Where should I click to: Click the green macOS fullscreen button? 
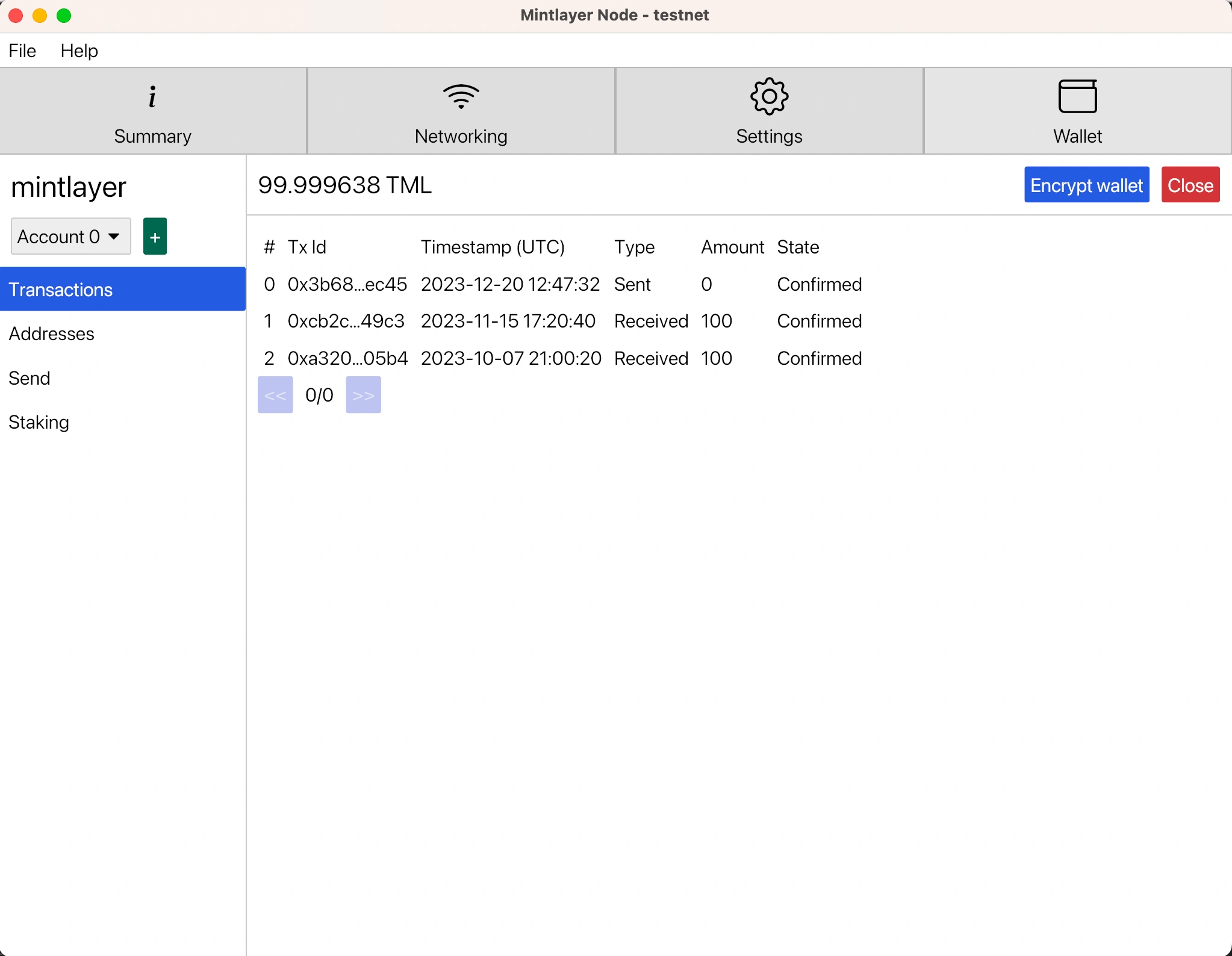tap(64, 16)
